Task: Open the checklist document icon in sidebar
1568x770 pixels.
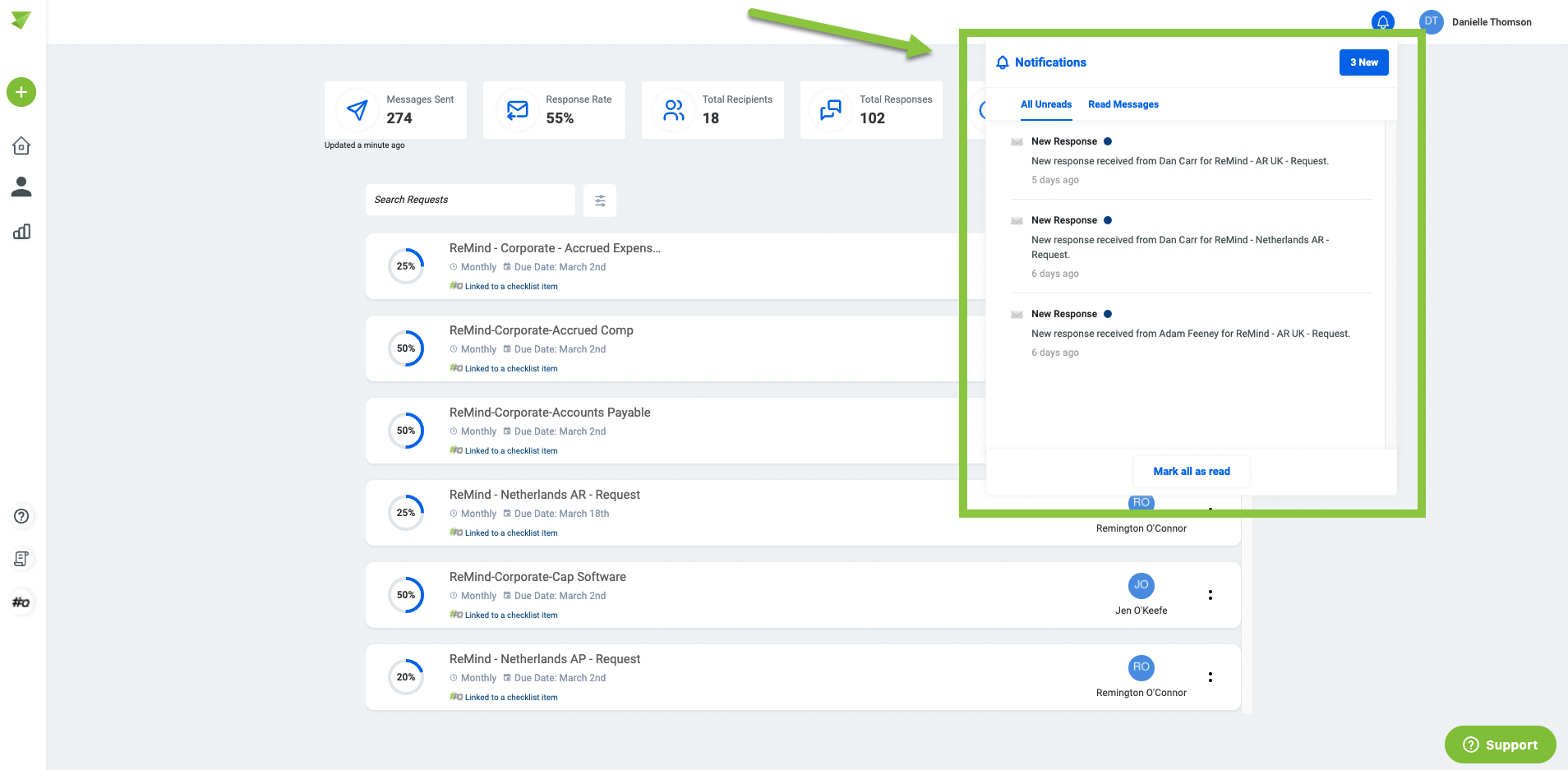Action: click(x=21, y=559)
